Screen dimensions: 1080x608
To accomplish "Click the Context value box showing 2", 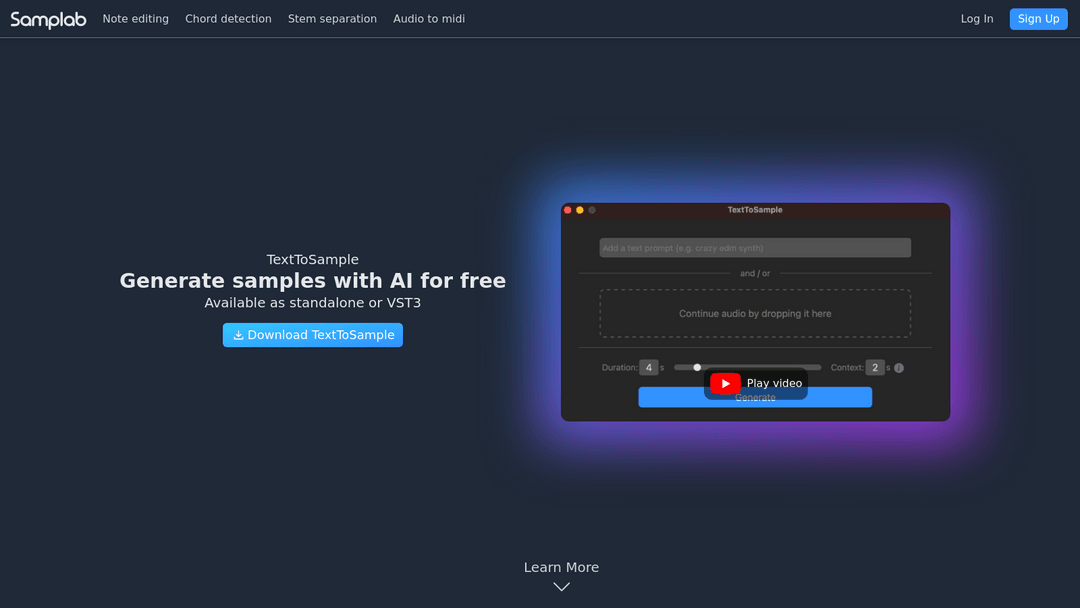I will [x=875, y=368].
